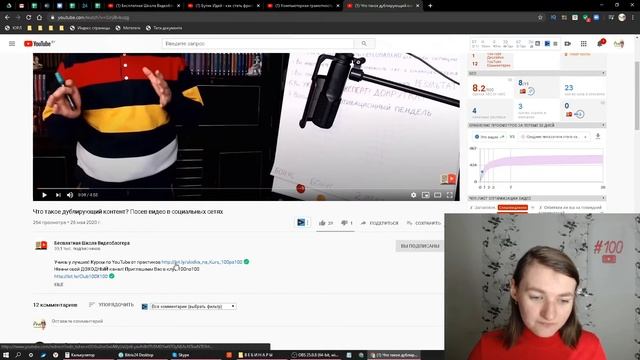
Task: Share the video via ПОДЕЛИТЬСЯ
Action: 379,223
